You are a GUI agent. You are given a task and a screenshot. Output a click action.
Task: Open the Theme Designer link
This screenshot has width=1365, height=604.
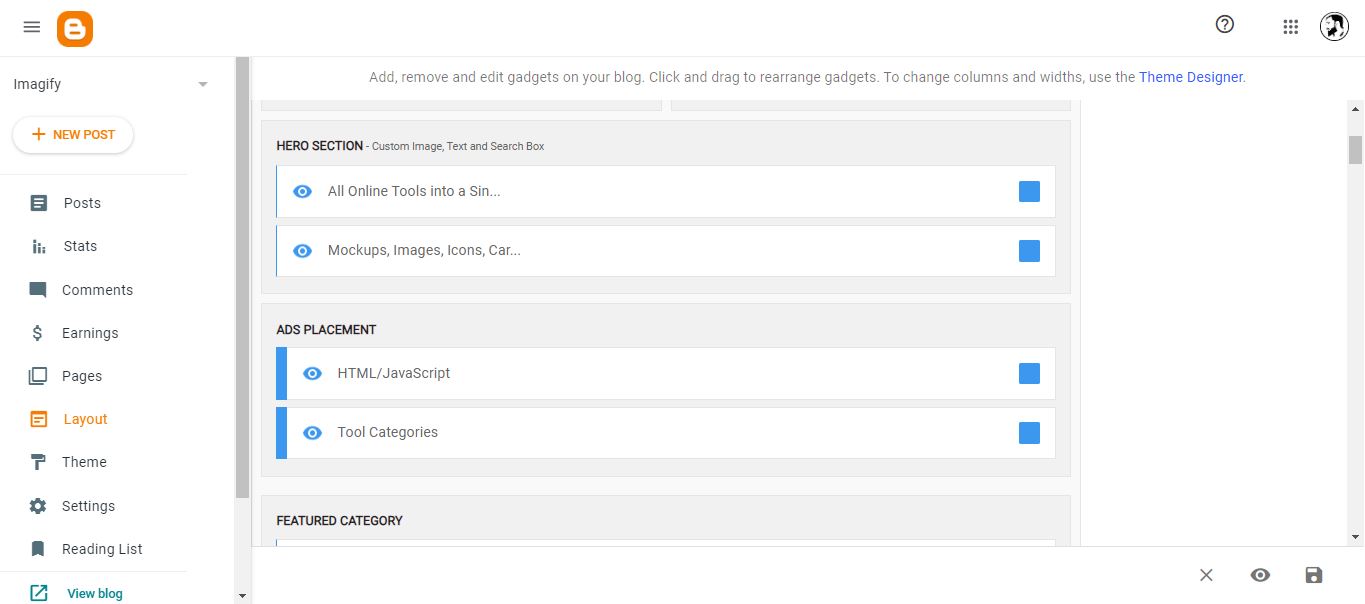tap(1190, 76)
